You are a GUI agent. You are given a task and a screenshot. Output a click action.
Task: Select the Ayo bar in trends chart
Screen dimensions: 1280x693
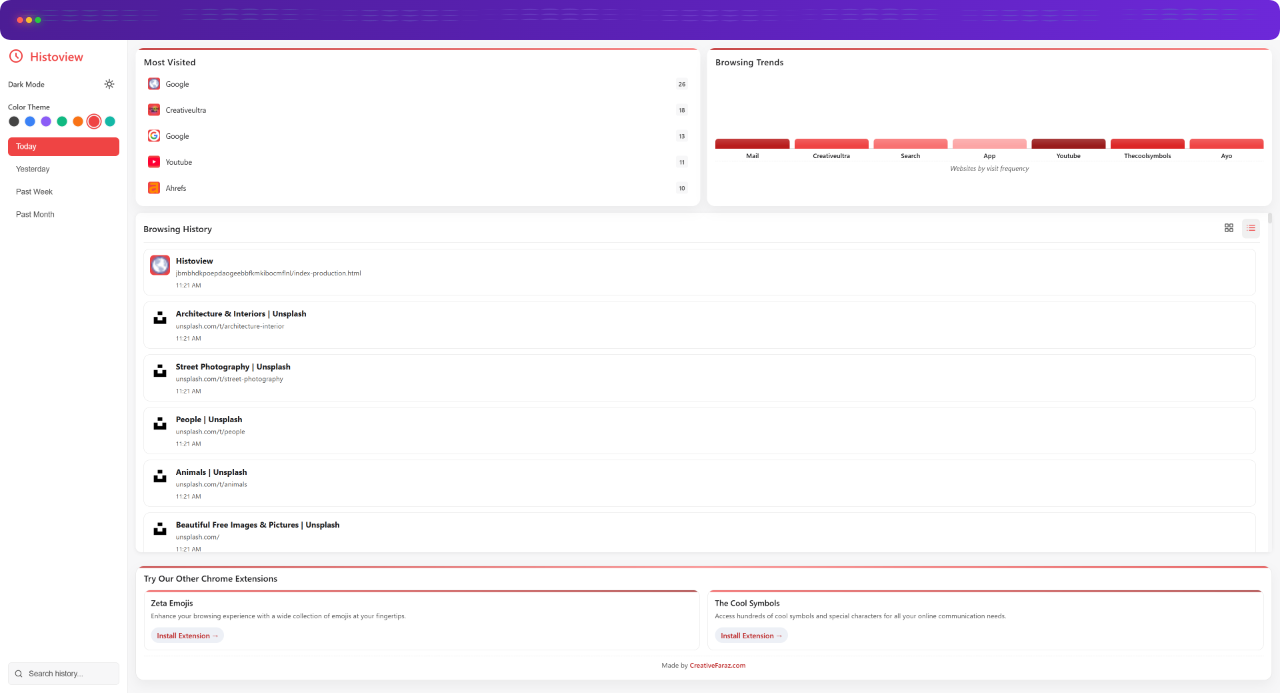[1226, 144]
